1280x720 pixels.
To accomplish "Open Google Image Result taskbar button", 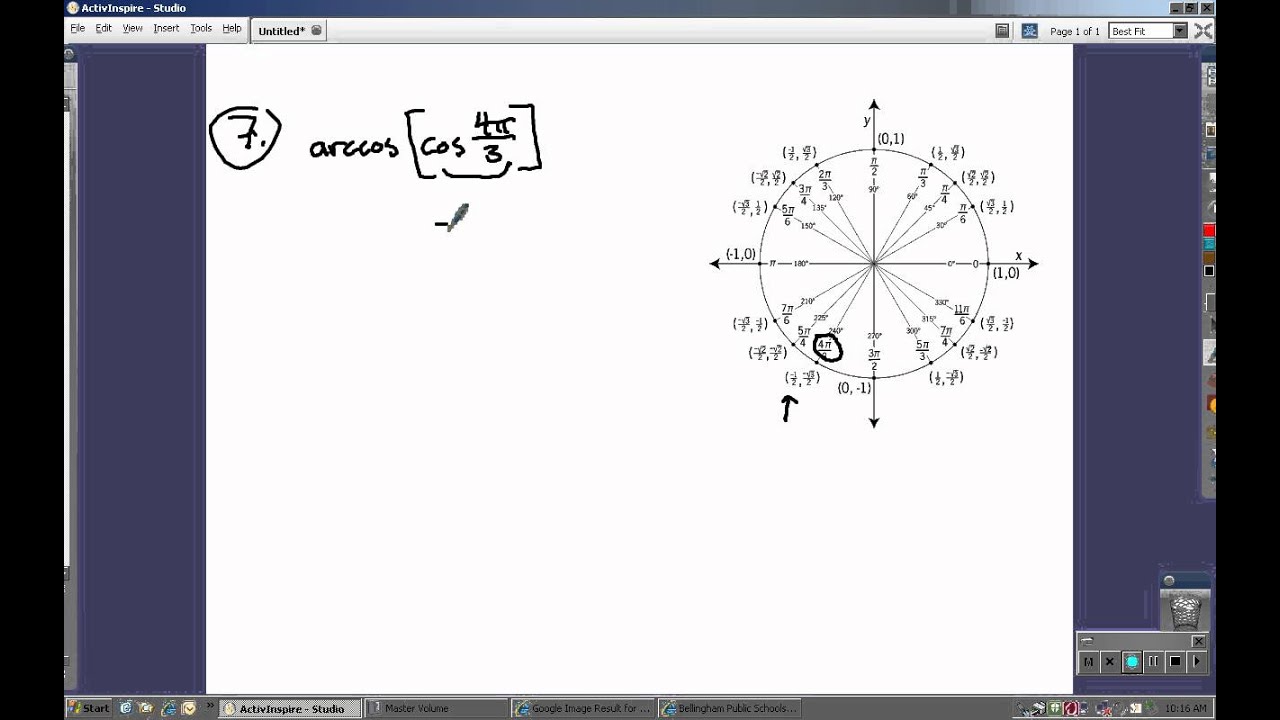I will pos(582,708).
